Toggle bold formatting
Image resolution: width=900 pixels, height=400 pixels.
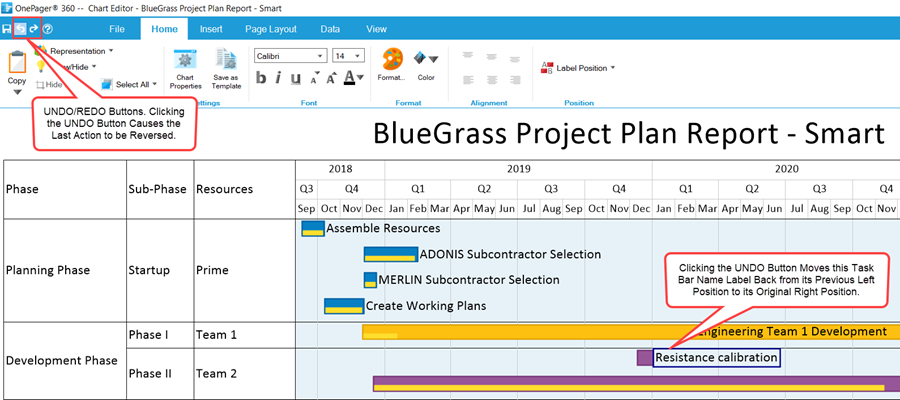coord(261,77)
